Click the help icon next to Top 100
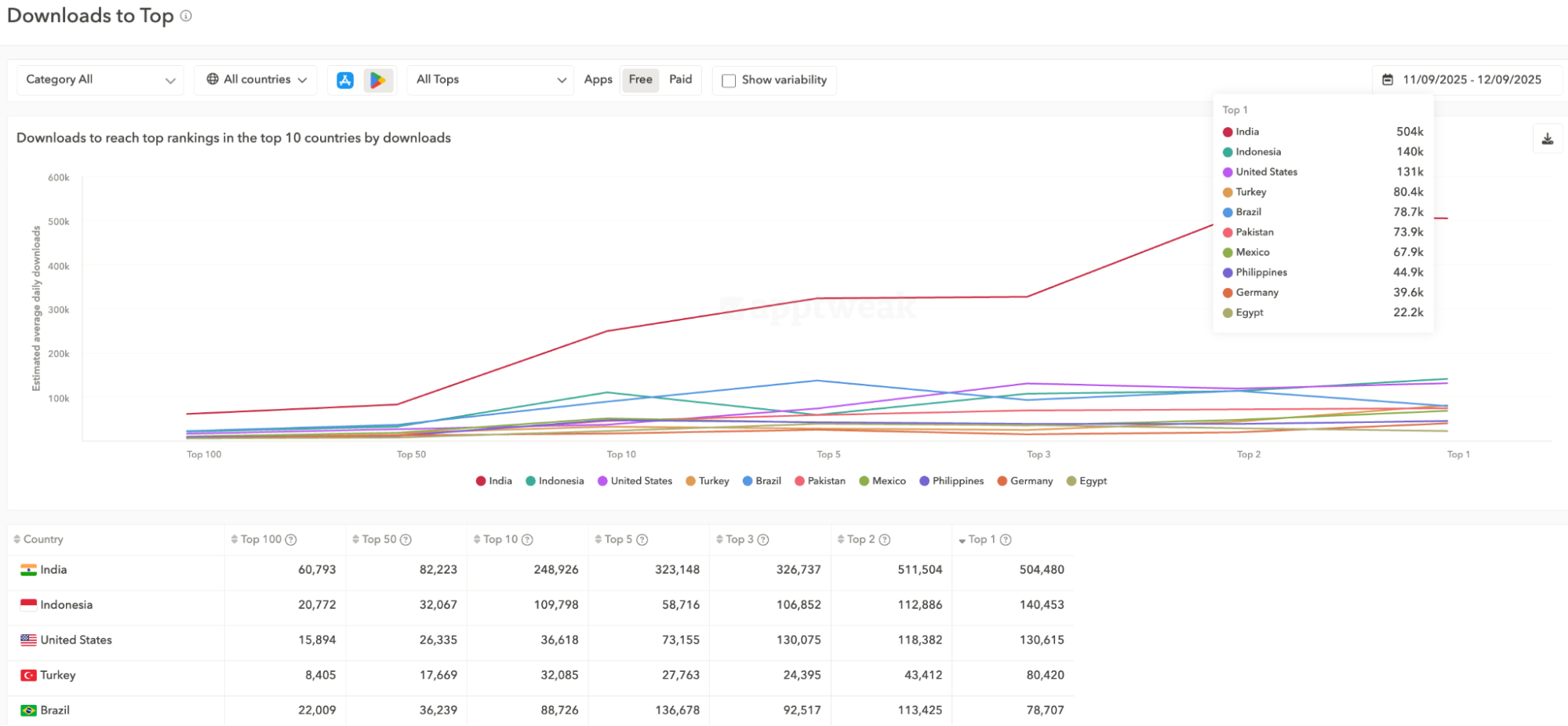1568x726 pixels. [x=291, y=540]
